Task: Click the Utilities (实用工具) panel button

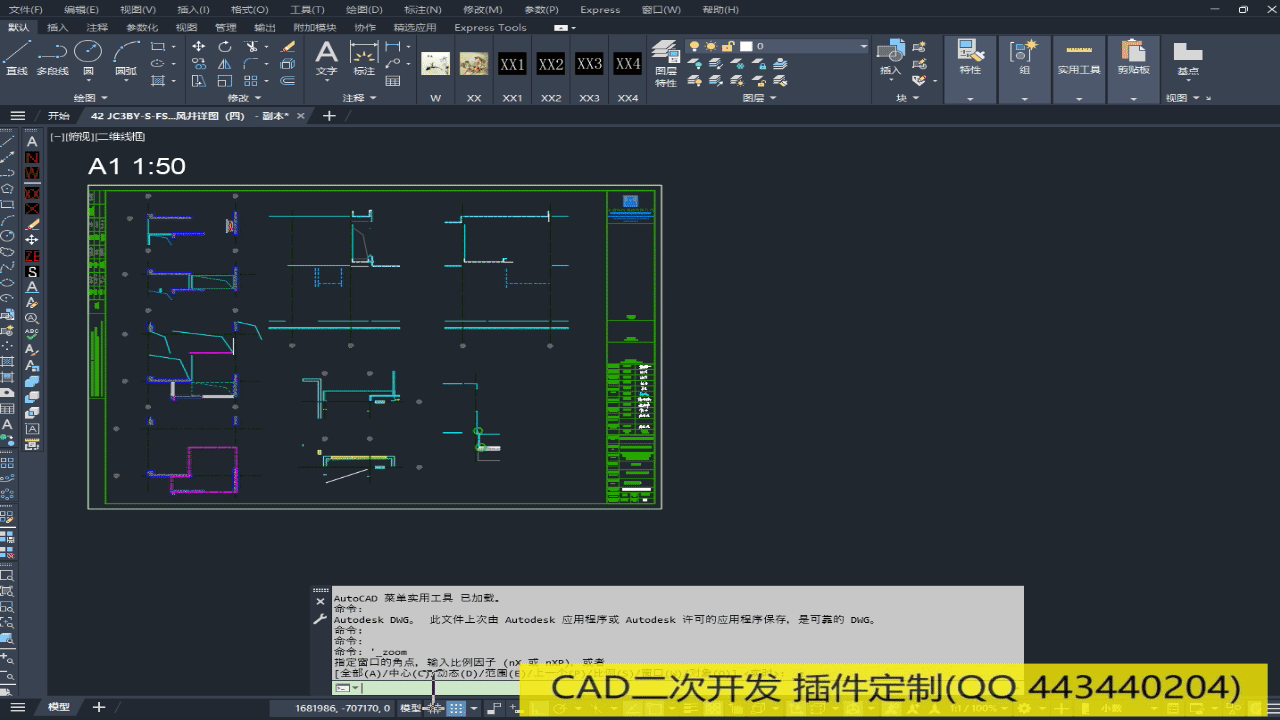Action: click(1078, 58)
